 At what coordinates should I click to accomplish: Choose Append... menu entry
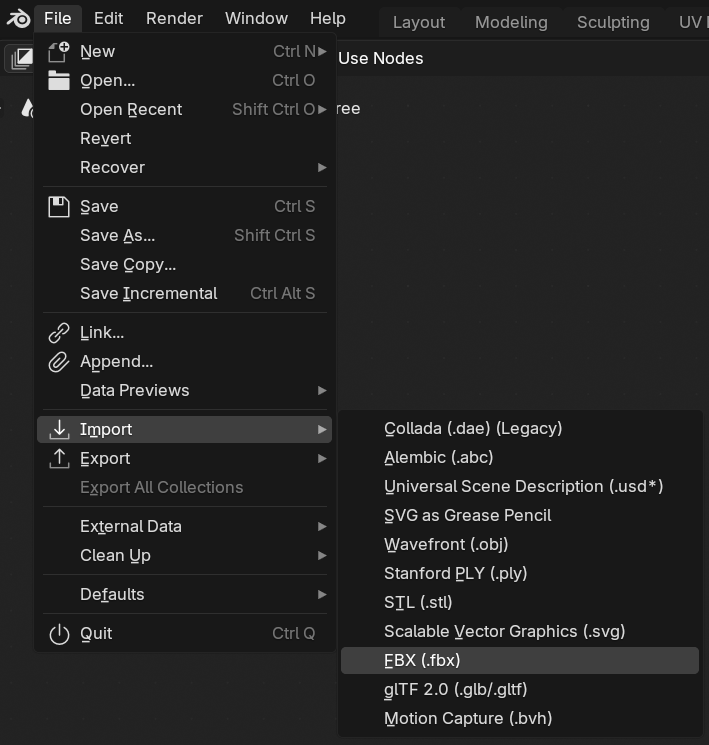(x=184, y=362)
